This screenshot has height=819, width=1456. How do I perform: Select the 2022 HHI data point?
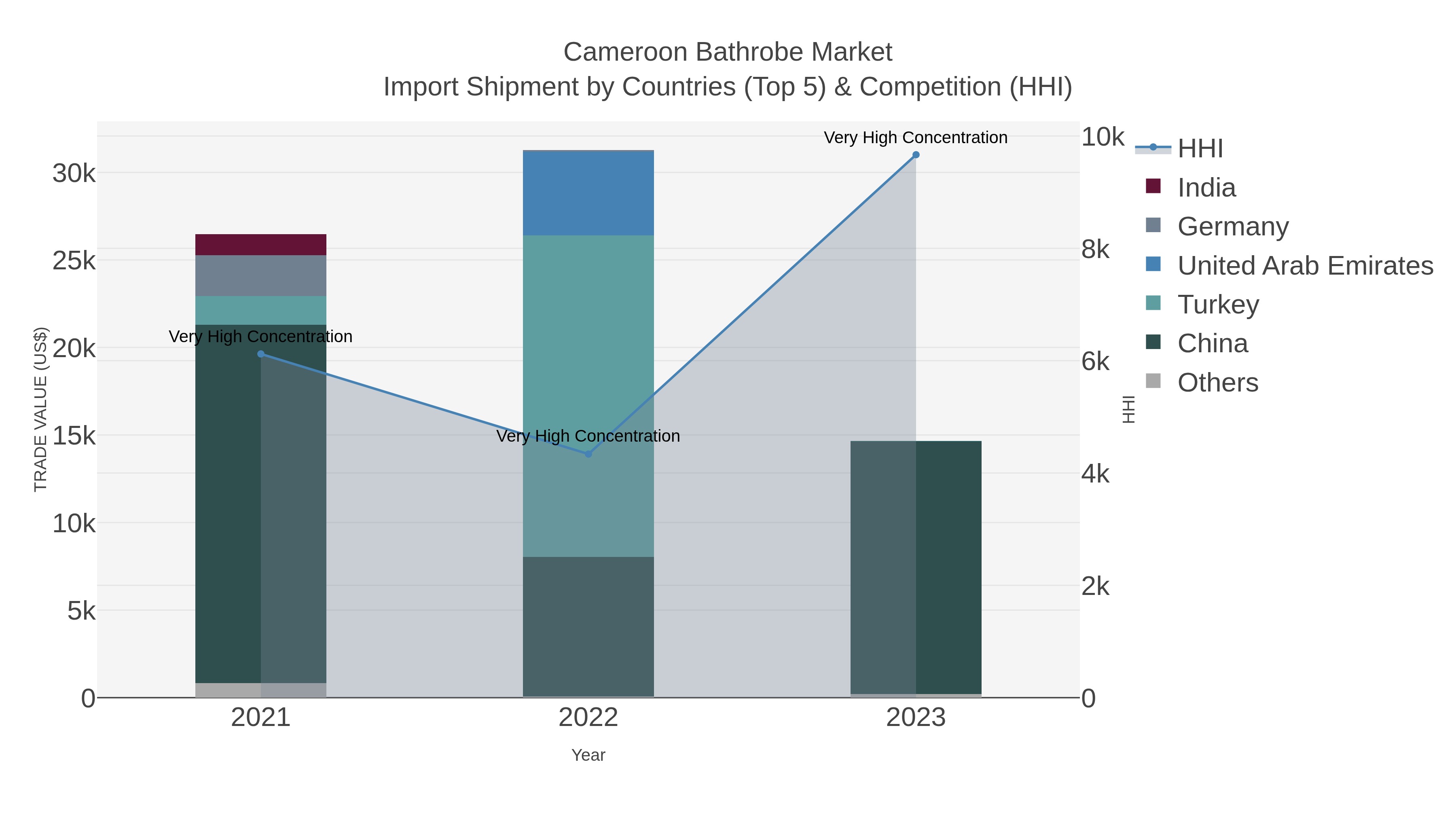pyautogui.click(x=588, y=454)
